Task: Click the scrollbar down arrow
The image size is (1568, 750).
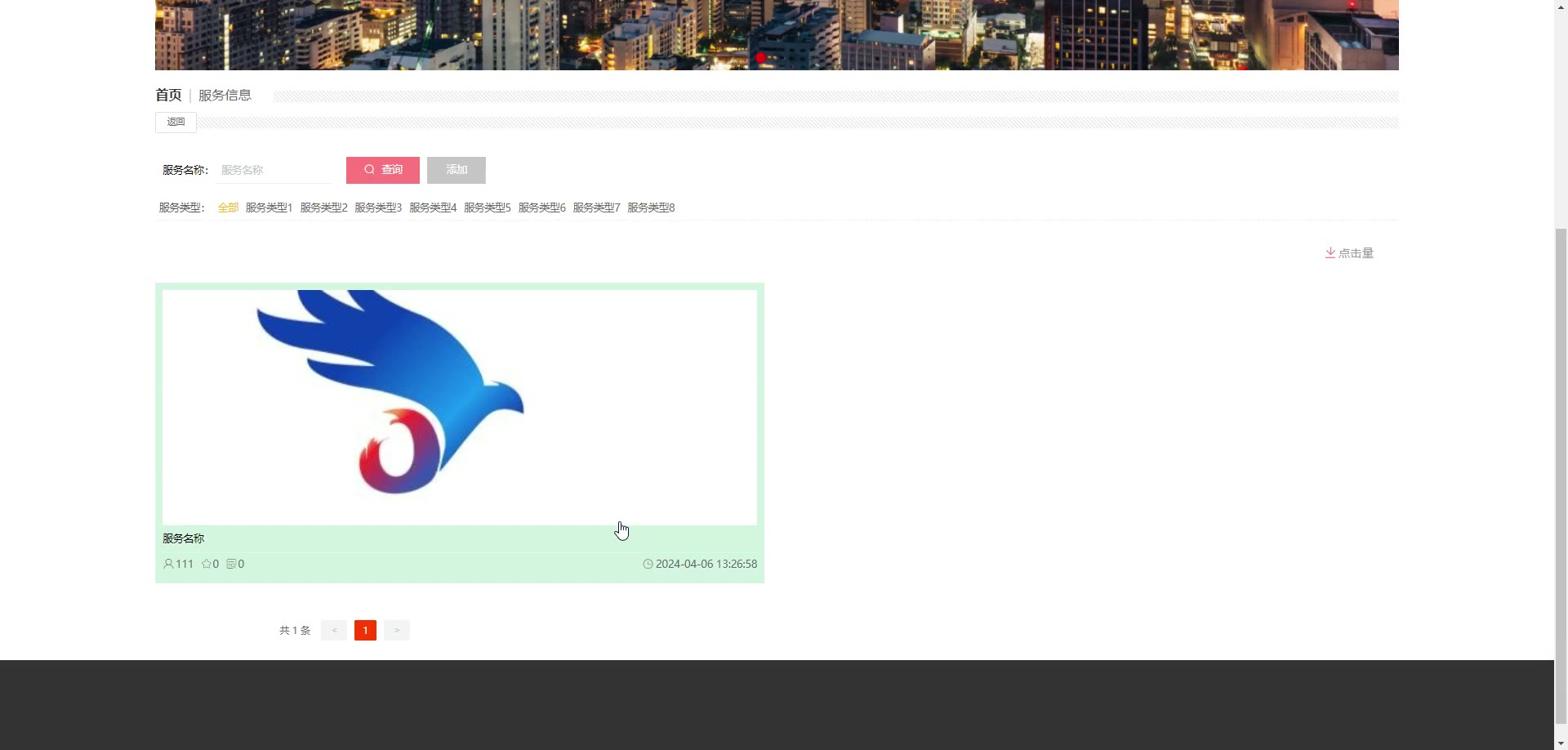Action: pos(1561,743)
